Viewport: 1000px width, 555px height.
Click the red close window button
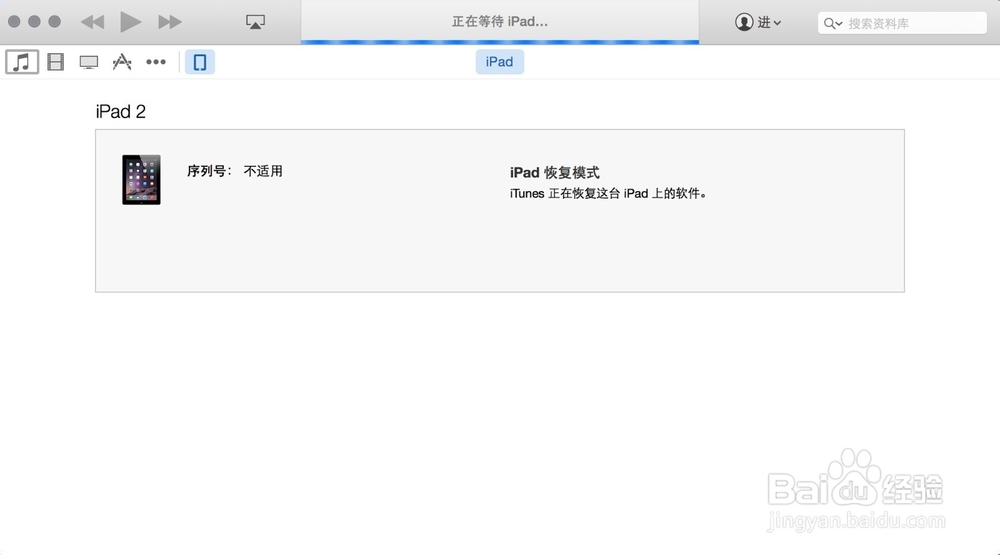coord(14,22)
